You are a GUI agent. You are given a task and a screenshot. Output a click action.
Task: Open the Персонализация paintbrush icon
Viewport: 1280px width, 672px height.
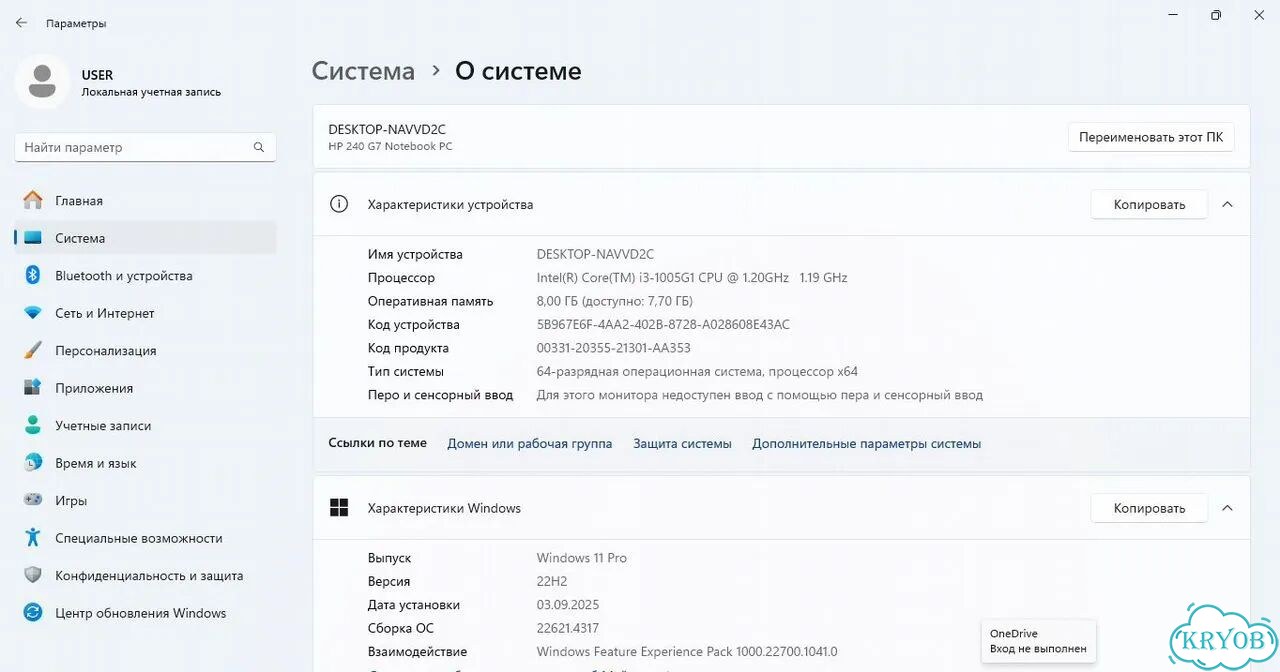click(x=33, y=350)
